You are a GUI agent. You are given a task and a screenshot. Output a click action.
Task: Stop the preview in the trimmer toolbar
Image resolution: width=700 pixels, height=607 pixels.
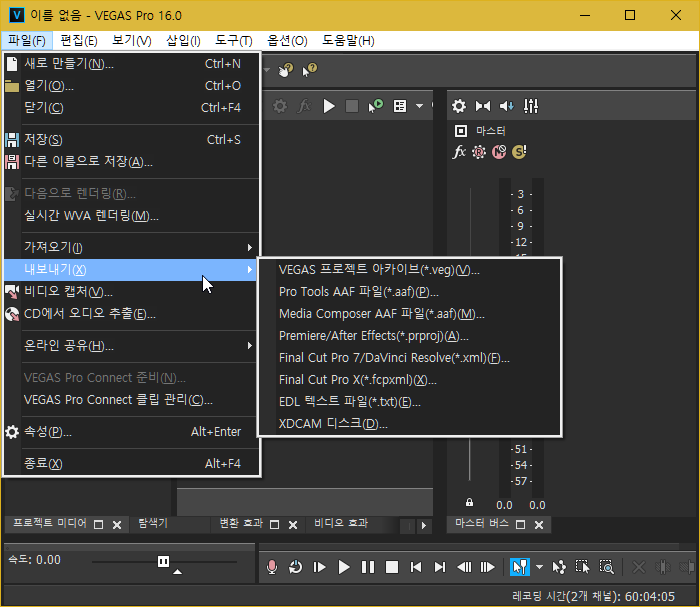point(352,106)
